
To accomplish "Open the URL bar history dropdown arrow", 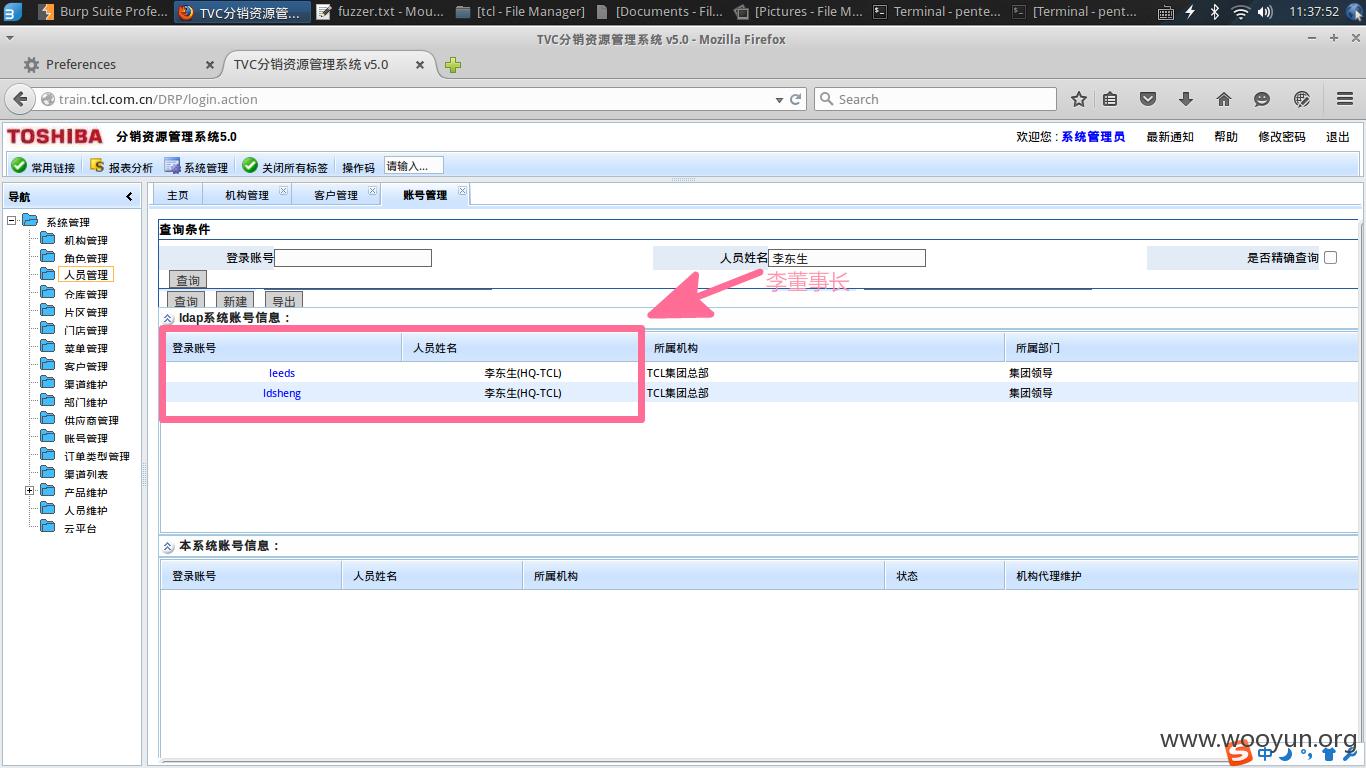I will point(779,99).
